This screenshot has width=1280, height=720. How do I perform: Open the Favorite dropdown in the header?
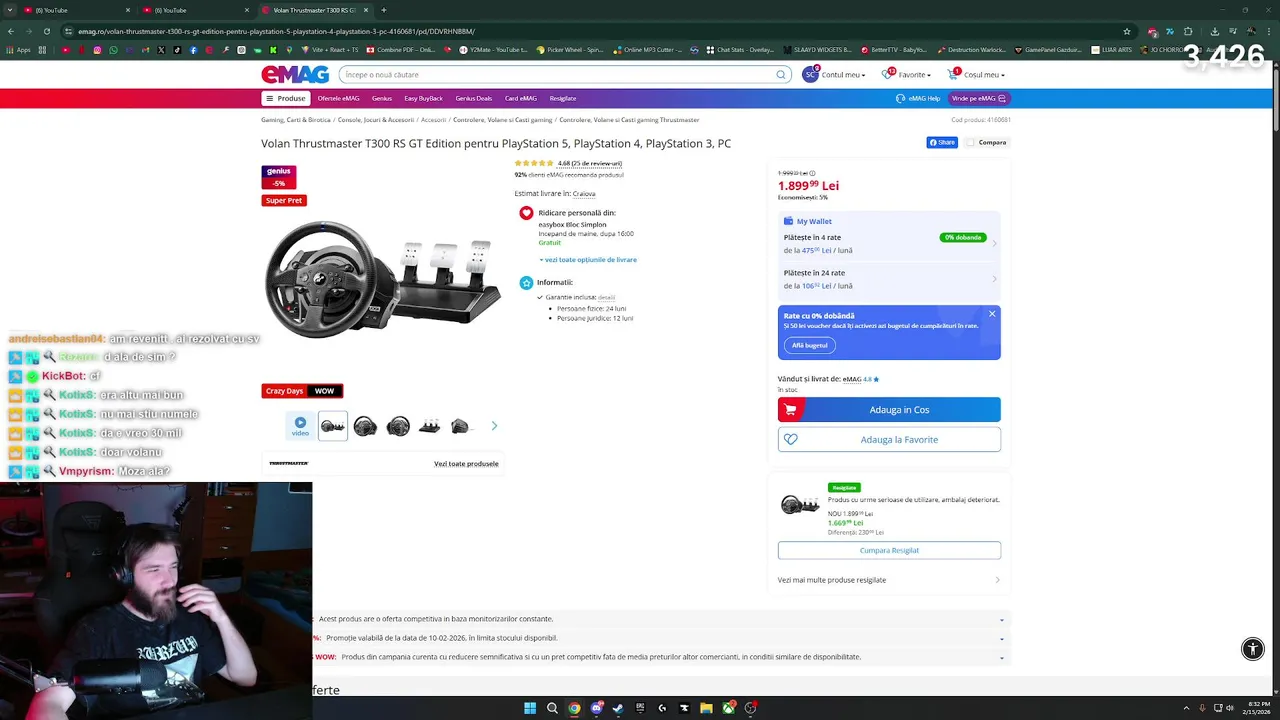906,74
